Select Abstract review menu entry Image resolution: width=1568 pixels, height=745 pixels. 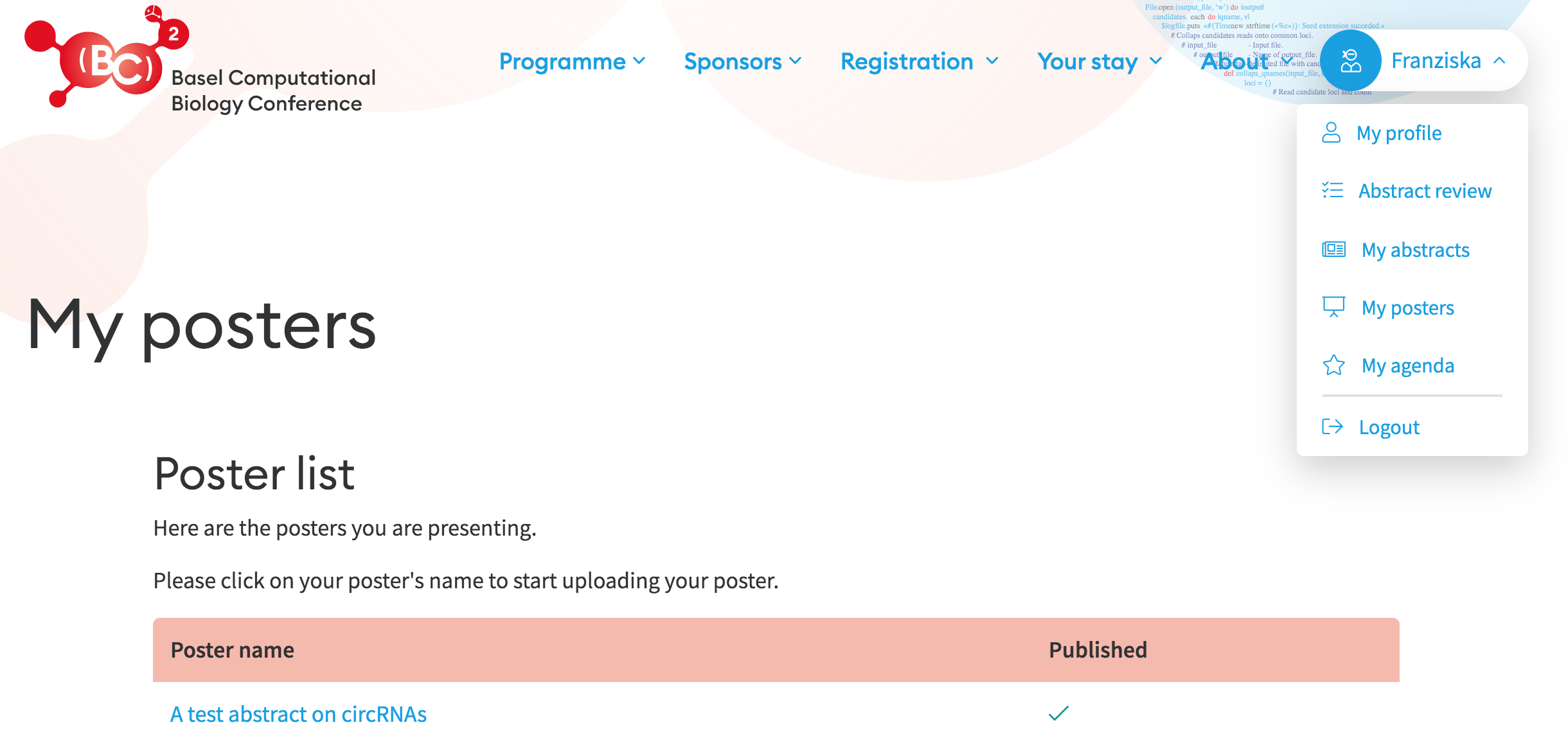click(1425, 191)
